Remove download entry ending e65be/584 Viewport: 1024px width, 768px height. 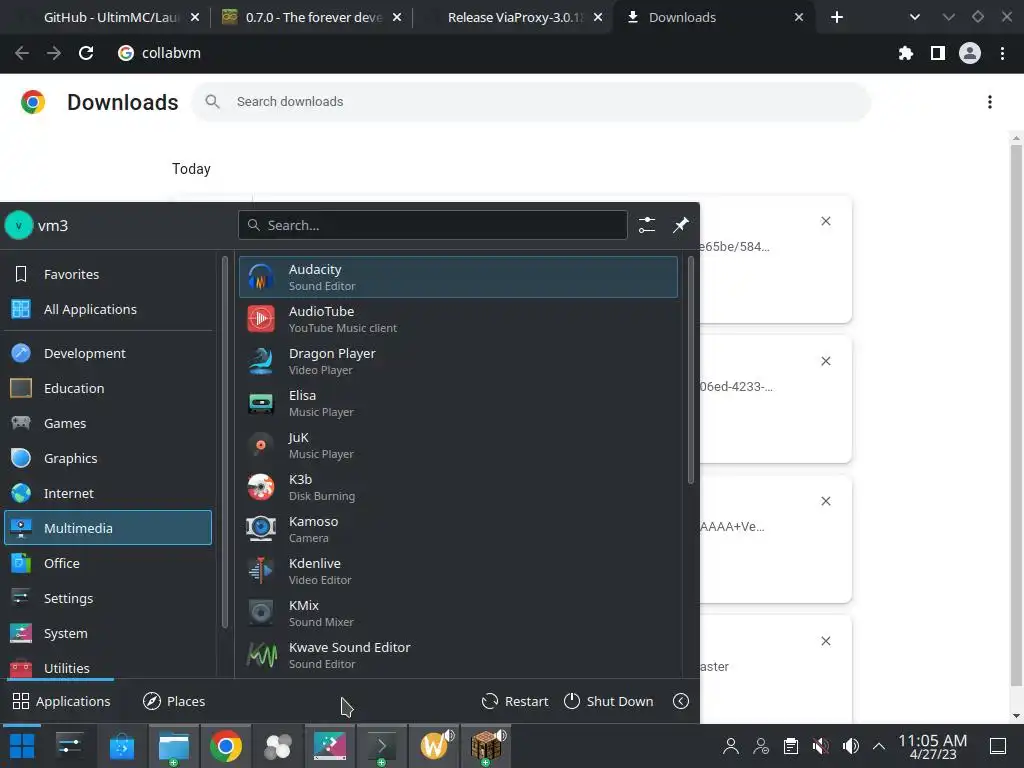coord(825,221)
